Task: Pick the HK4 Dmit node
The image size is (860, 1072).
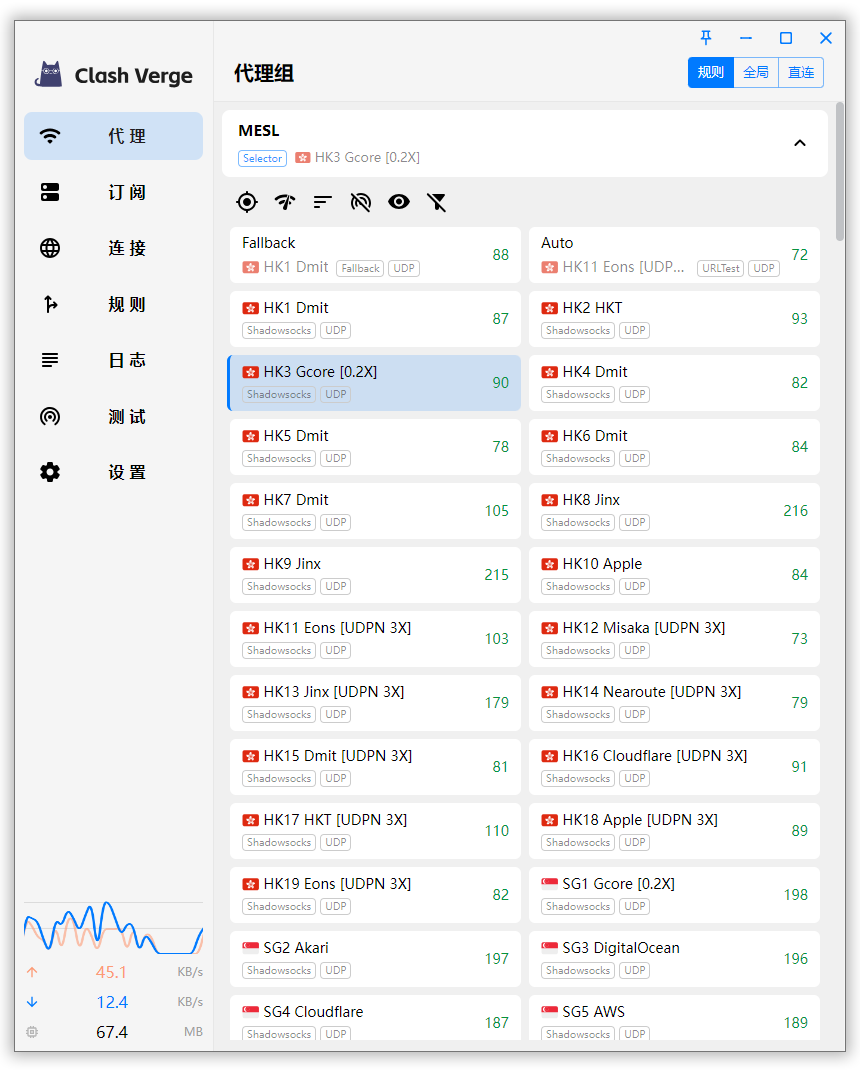Action: coord(674,383)
